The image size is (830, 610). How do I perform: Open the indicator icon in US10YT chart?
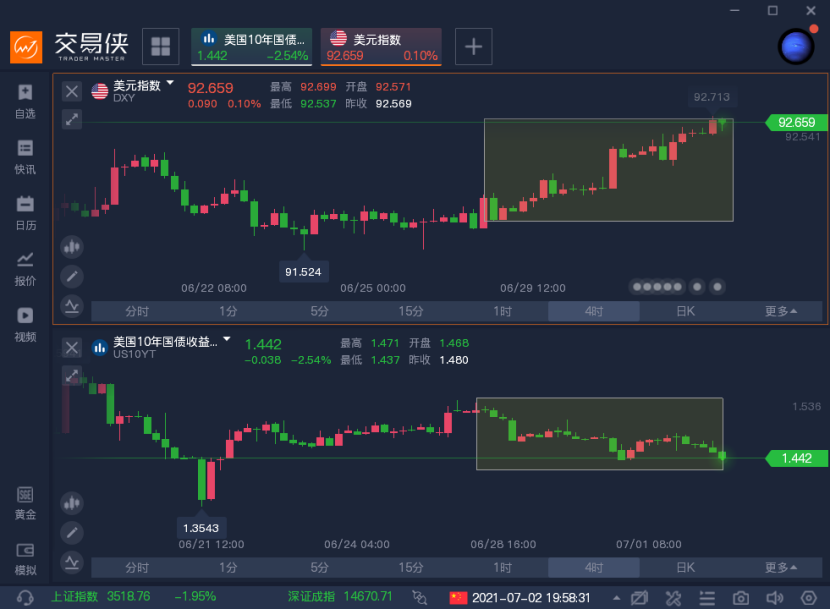72,562
